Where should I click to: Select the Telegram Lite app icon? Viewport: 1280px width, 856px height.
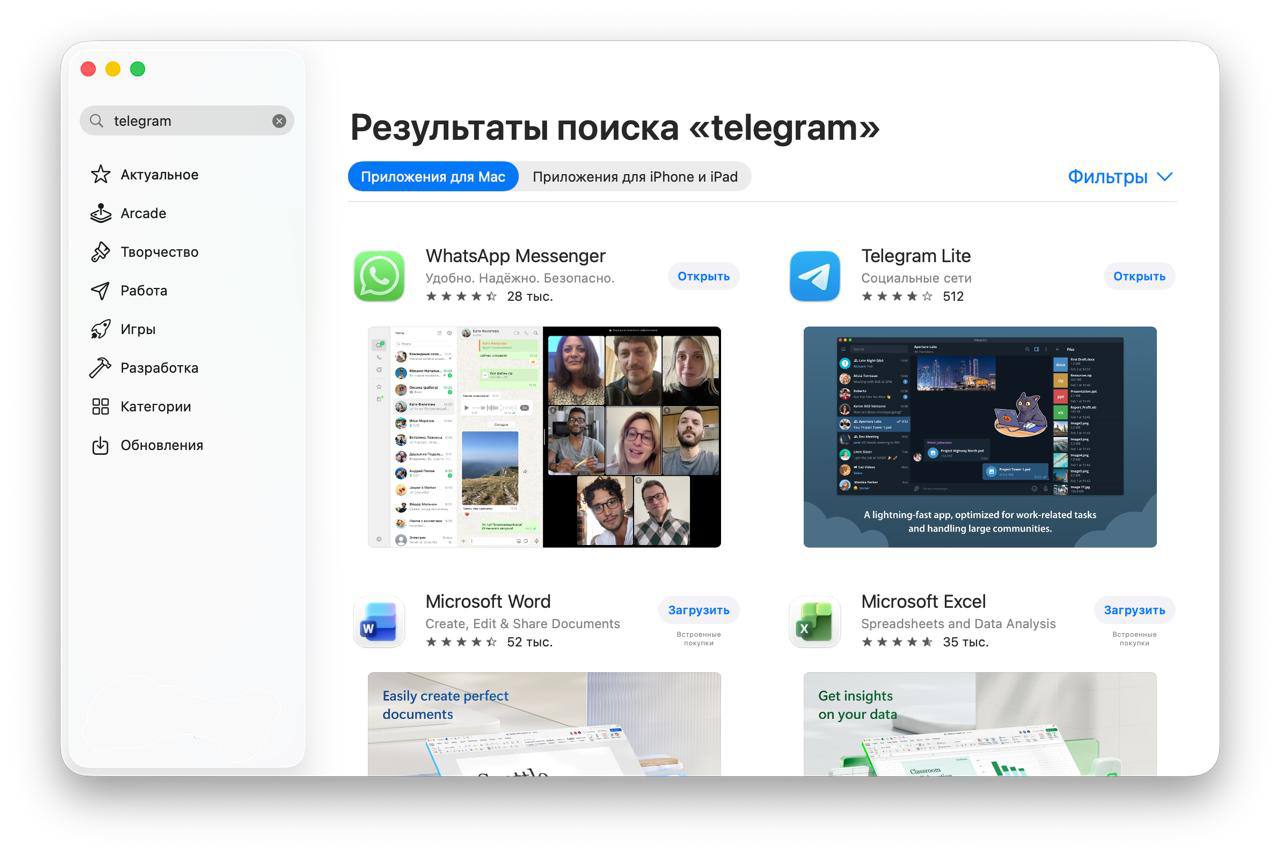point(815,275)
